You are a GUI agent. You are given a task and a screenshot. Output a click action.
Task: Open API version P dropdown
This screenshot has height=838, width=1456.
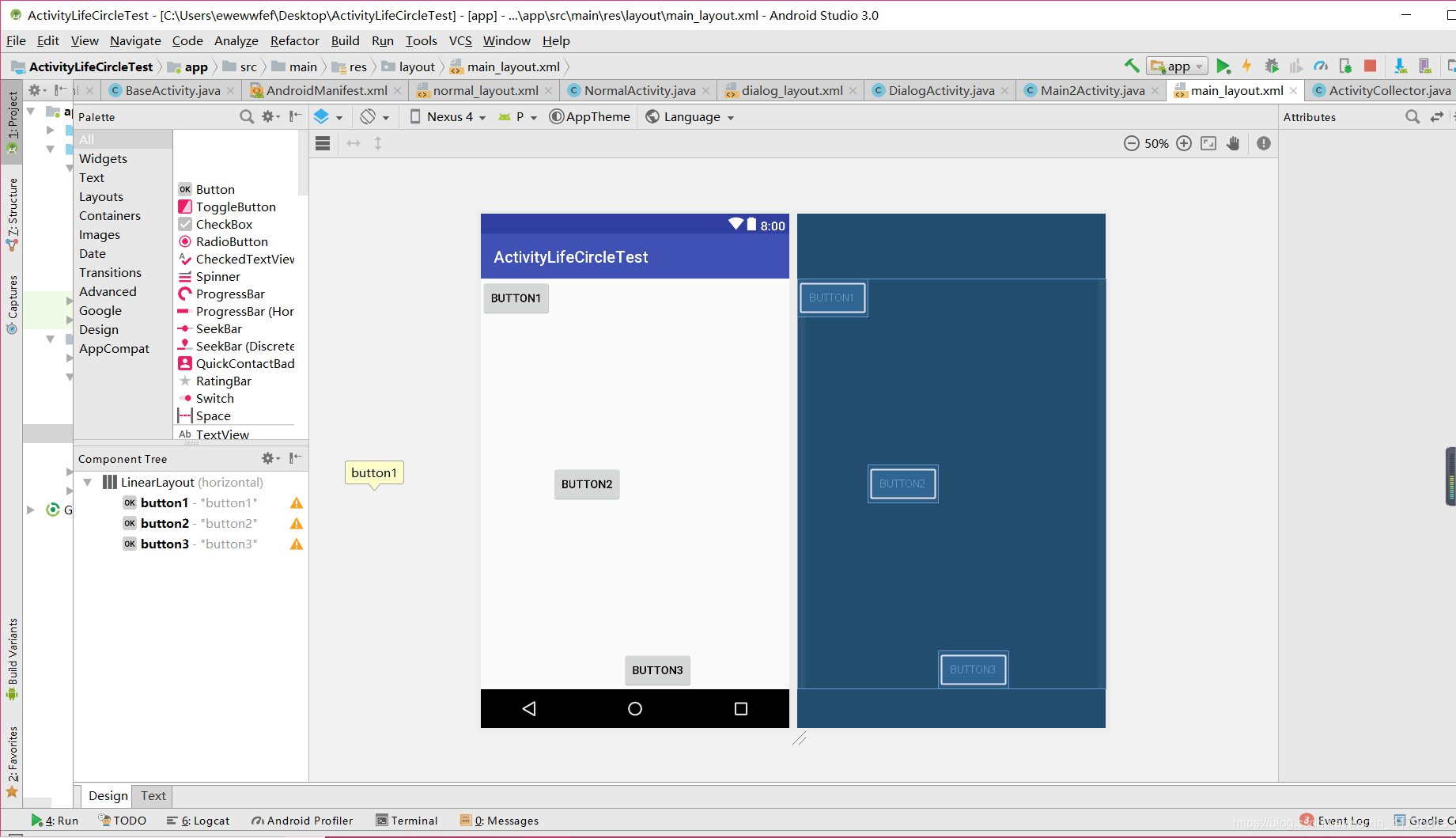[x=518, y=117]
